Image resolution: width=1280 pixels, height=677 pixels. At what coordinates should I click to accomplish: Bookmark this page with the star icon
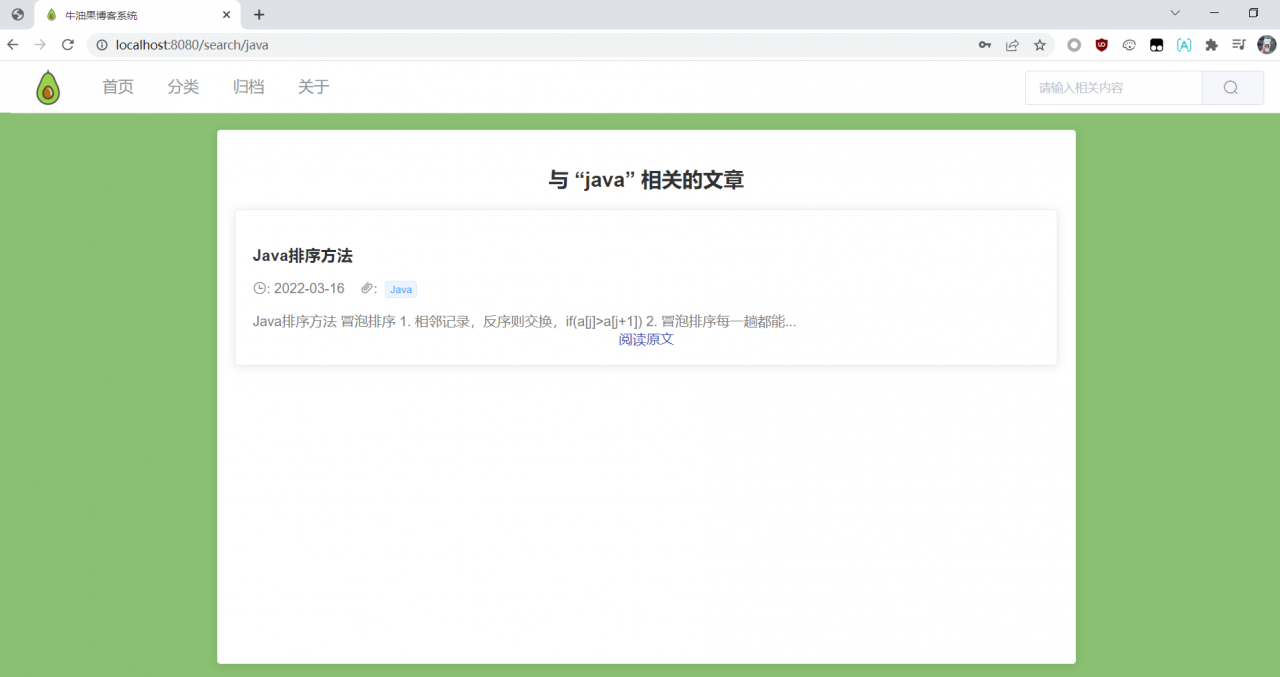click(1040, 45)
